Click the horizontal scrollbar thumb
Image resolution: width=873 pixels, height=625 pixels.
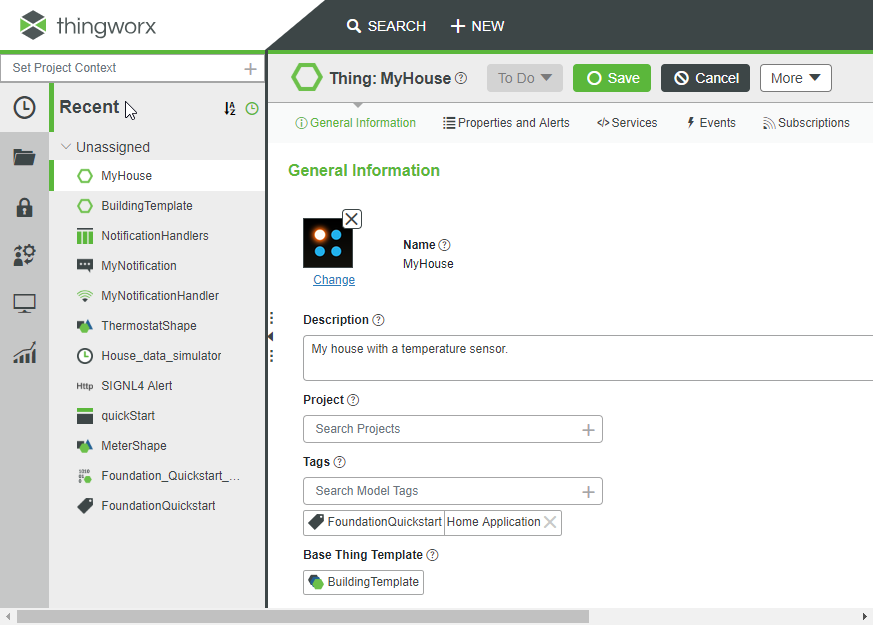(x=303, y=617)
